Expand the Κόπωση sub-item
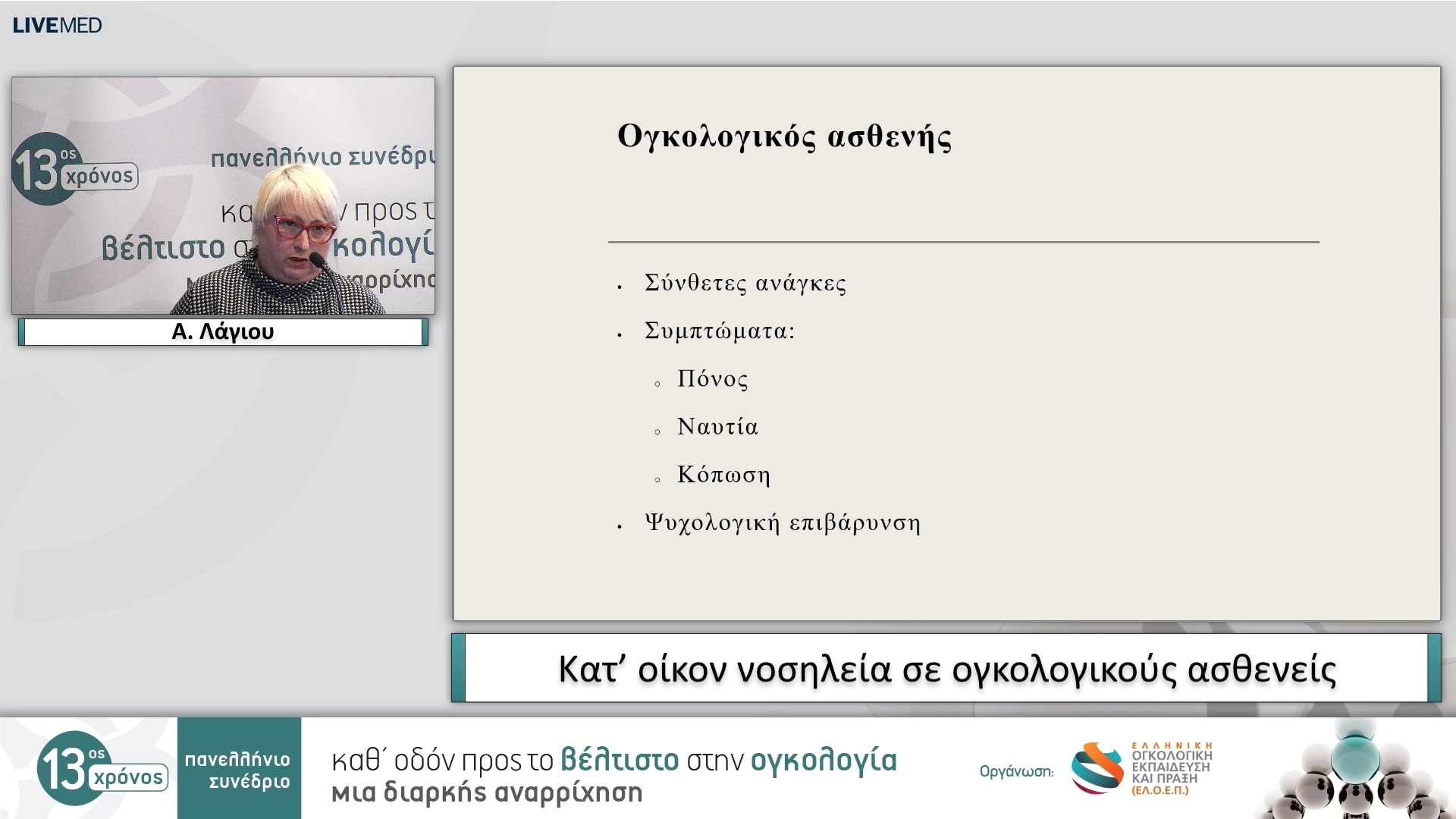 pyautogui.click(x=723, y=475)
